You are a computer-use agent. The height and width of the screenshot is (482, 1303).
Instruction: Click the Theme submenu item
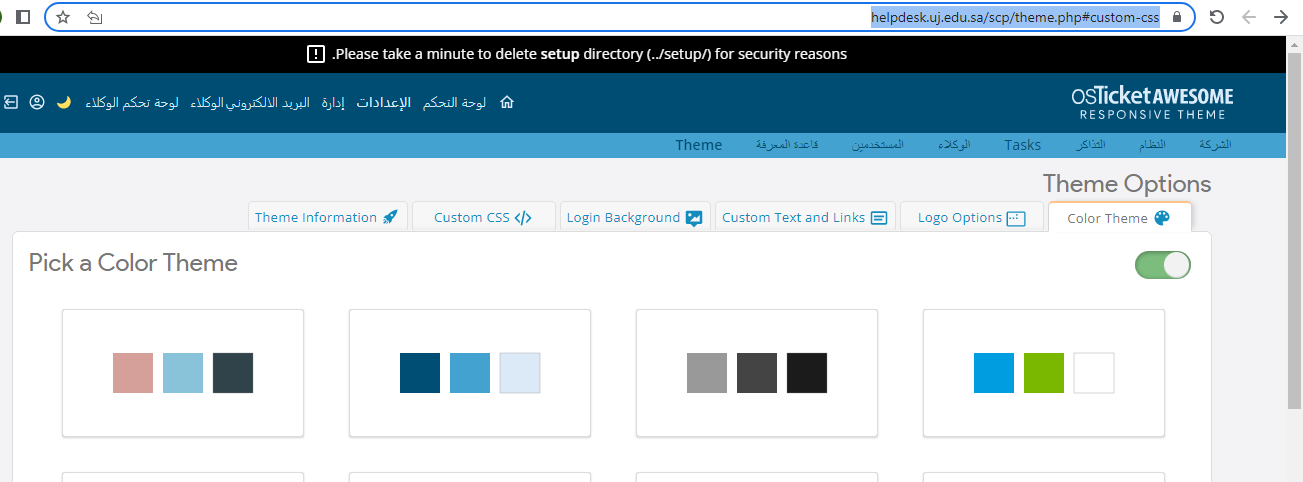tap(698, 145)
